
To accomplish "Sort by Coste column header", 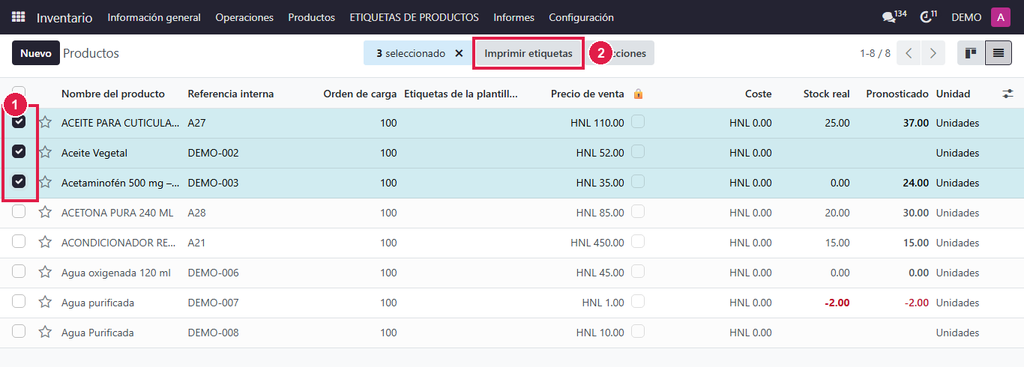I will tap(758, 94).
